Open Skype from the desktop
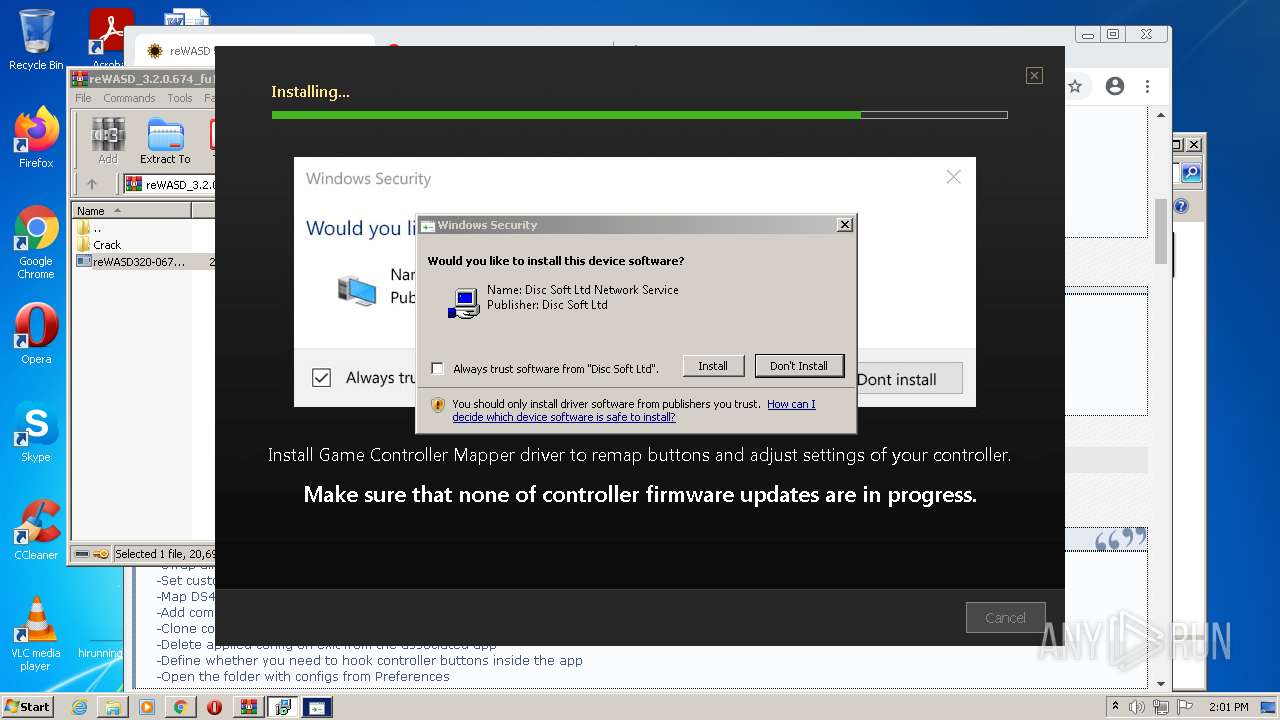 point(36,433)
